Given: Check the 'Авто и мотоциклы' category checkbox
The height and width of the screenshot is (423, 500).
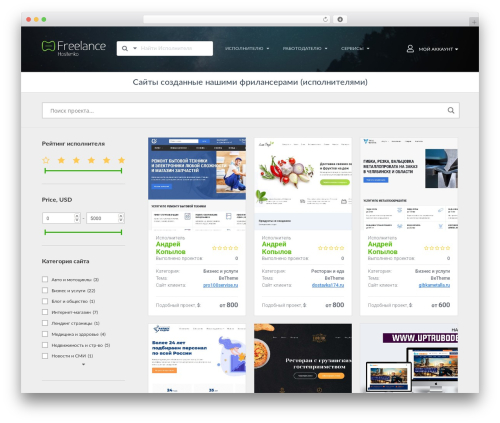Looking at the screenshot, I should pyautogui.click(x=45, y=279).
